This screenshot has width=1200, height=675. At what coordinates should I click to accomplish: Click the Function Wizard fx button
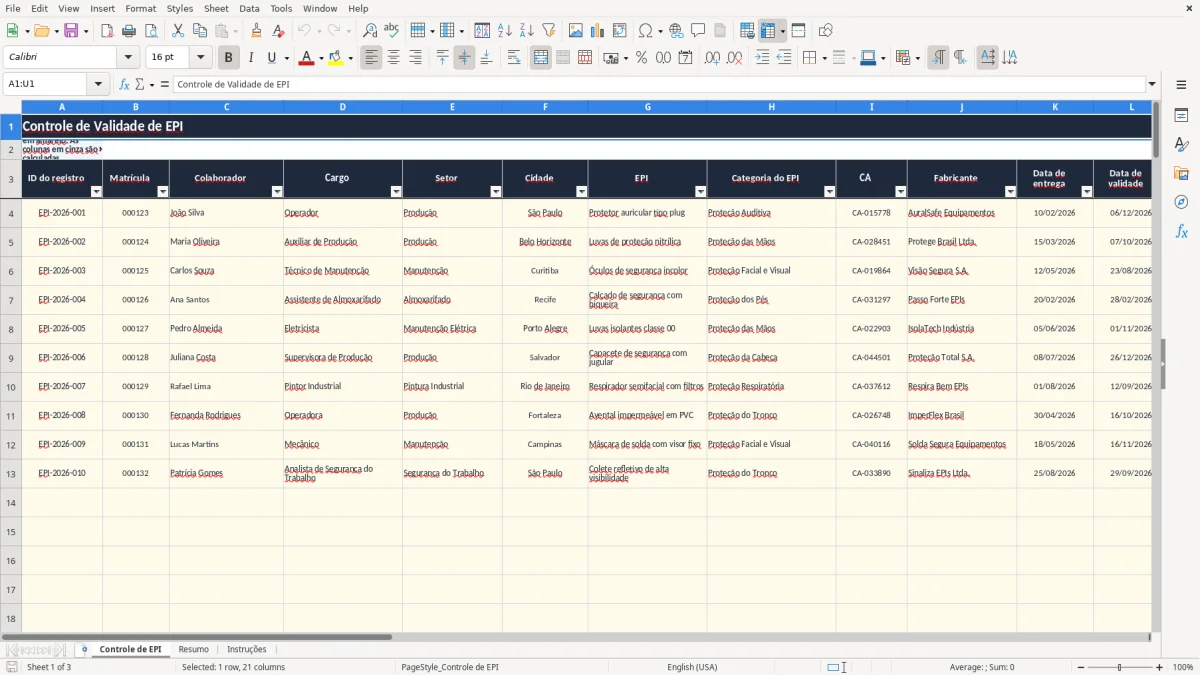124,84
